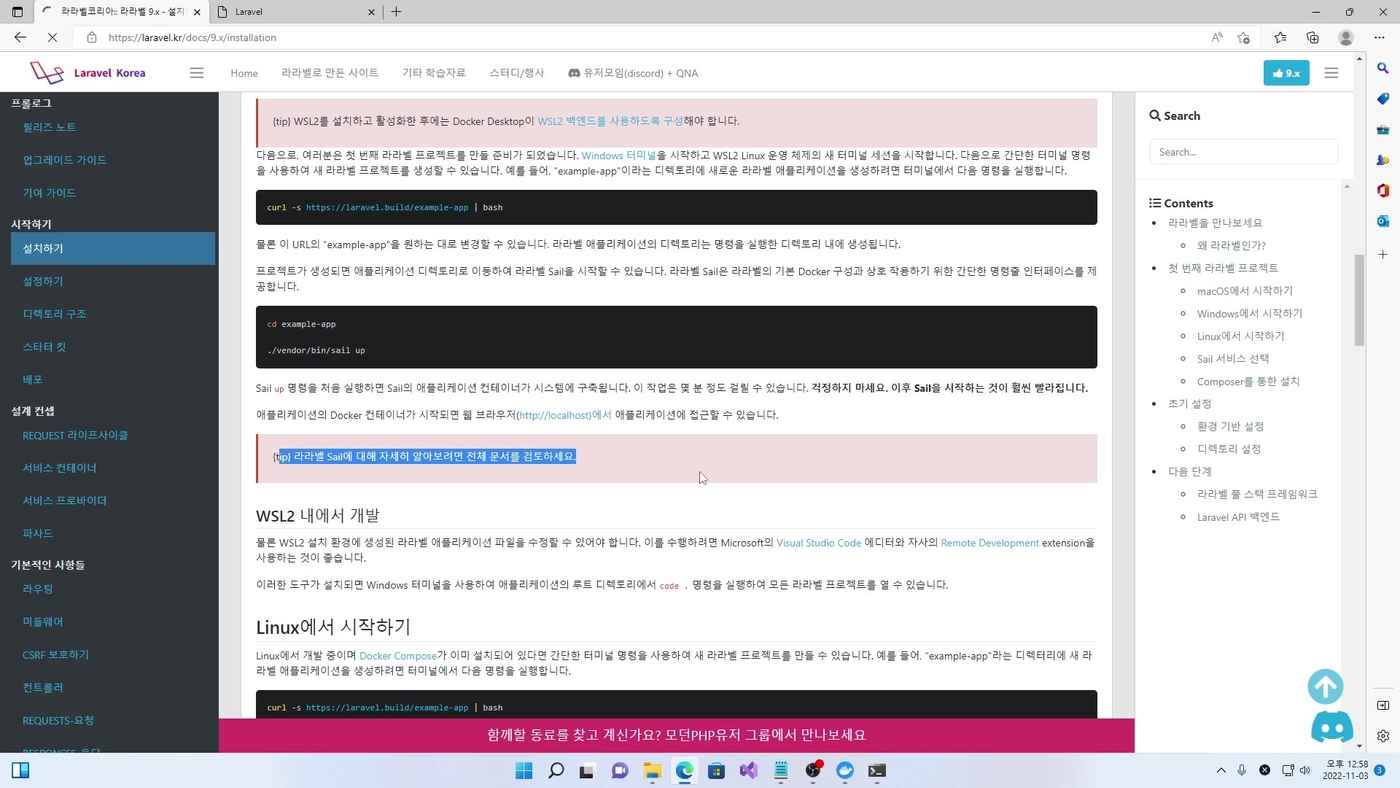Open 스타터 킷 in the sidebar
The width and height of the screenshot is (1400, 788).
click(x=44, y=347)
